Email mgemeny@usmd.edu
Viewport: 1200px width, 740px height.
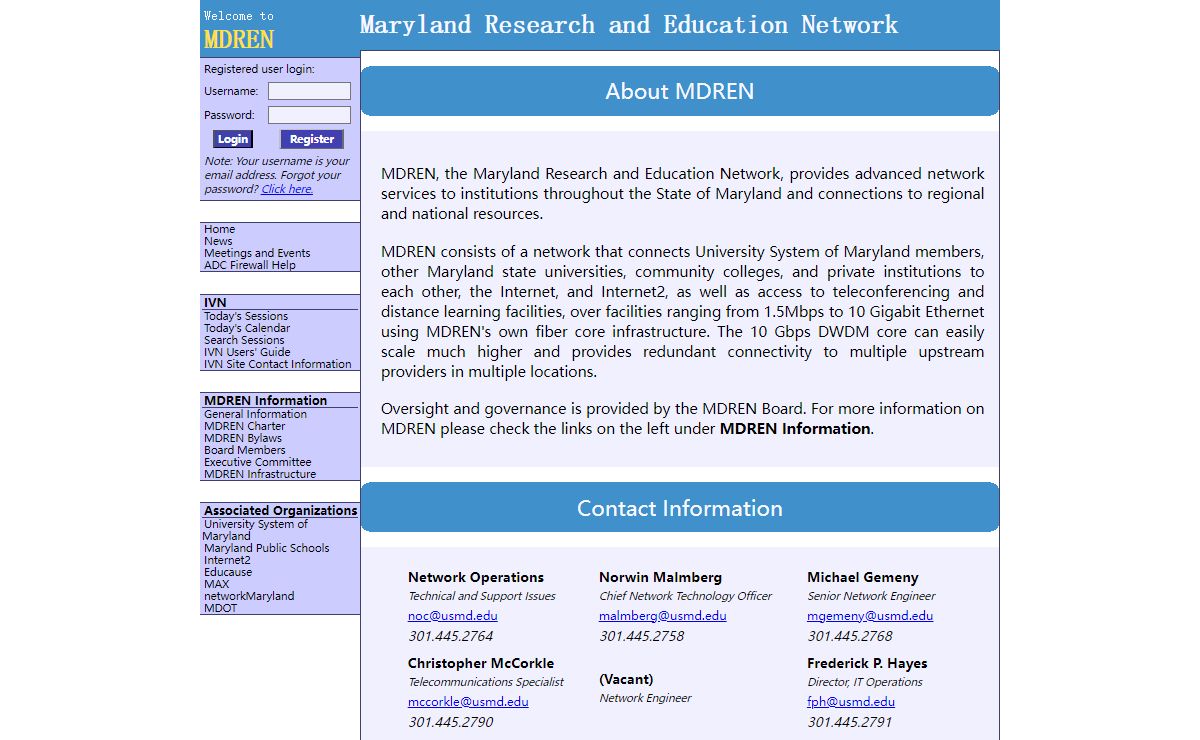click(870, 616)
